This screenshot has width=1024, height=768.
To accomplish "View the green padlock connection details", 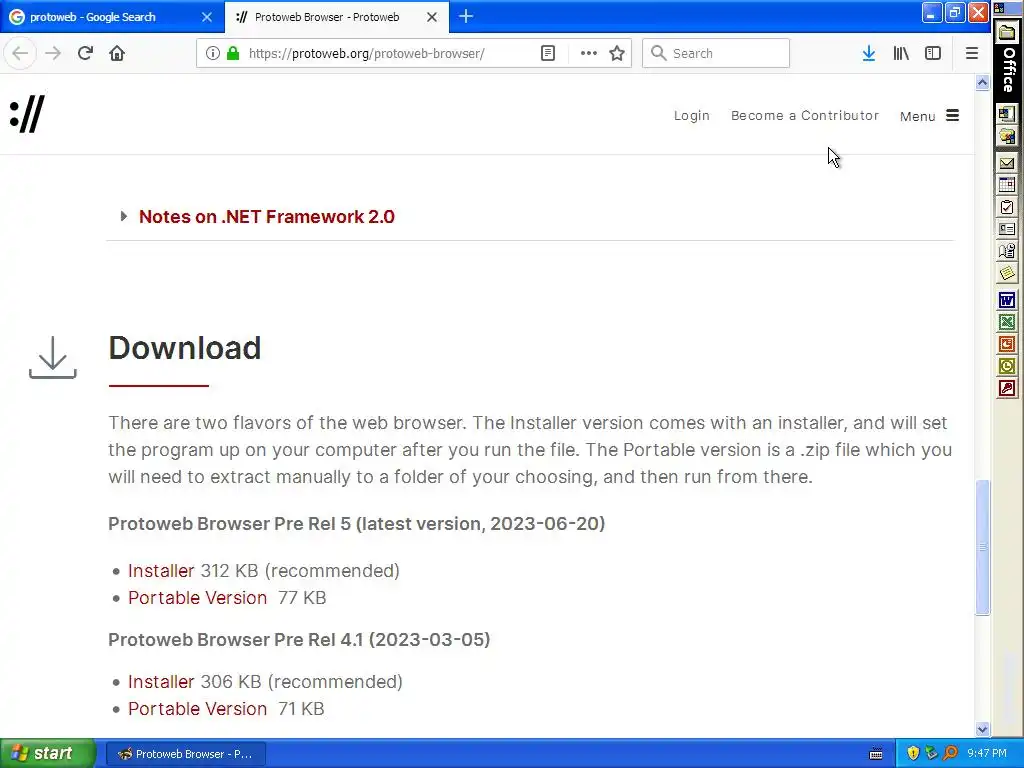I will click(232, 53).
